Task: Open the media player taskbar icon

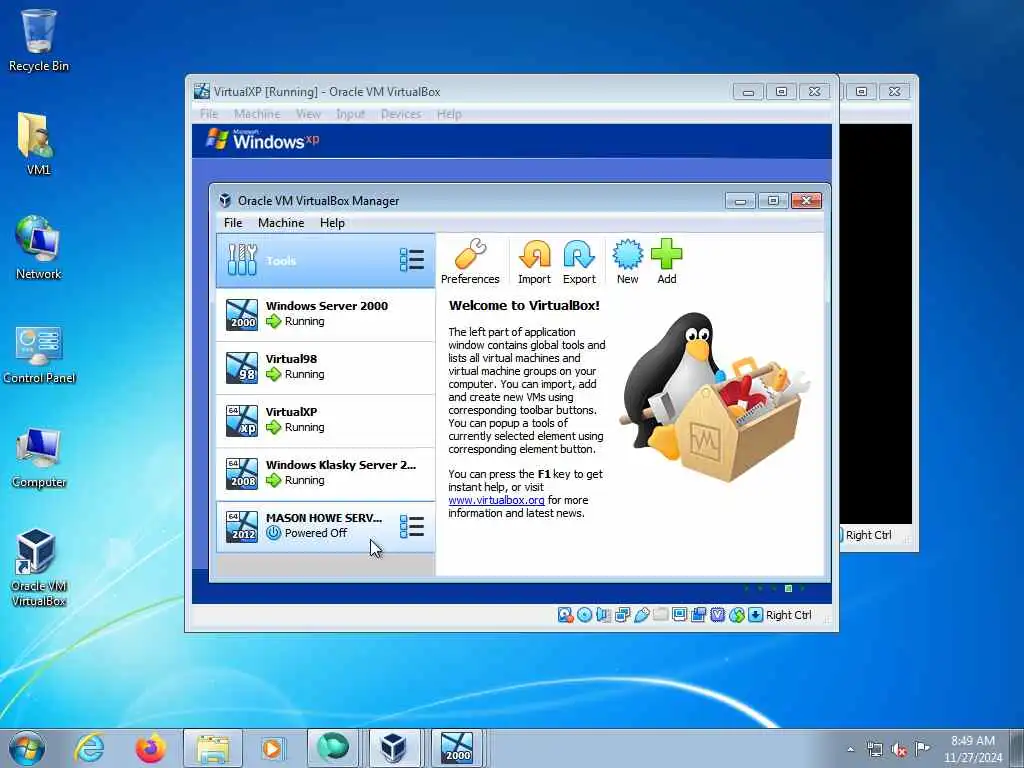Action: pyautogui.click(x=272, y=748)
